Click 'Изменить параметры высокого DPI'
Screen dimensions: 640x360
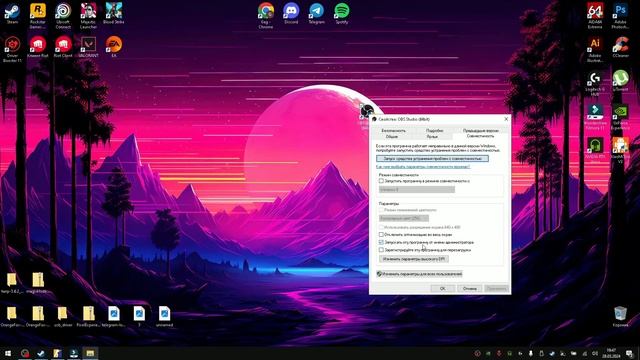tap(414, 259)
